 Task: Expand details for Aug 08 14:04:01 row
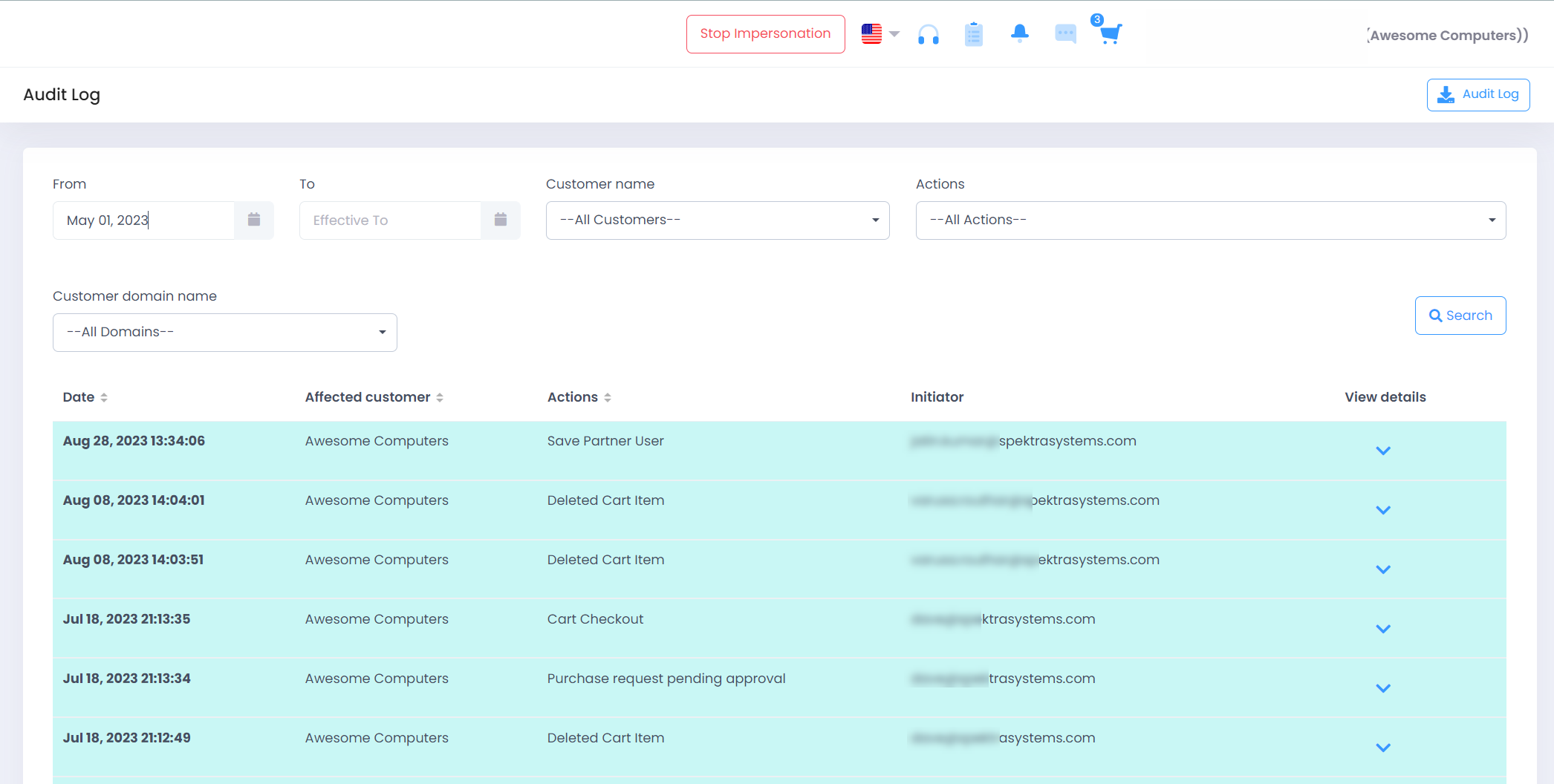click(1383, 510)
